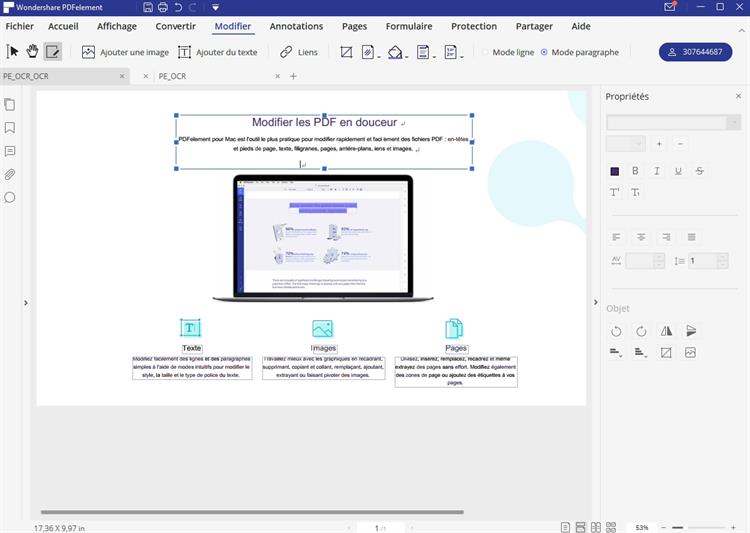The image size is (750, 533).
Task: Flip object horizontally in Objet section
Action: [666, 331]
